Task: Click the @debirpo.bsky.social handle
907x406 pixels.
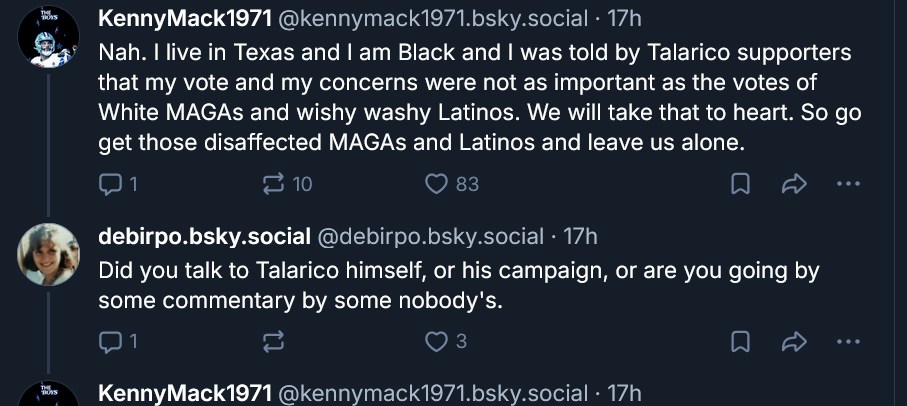Action: (430, 237)
